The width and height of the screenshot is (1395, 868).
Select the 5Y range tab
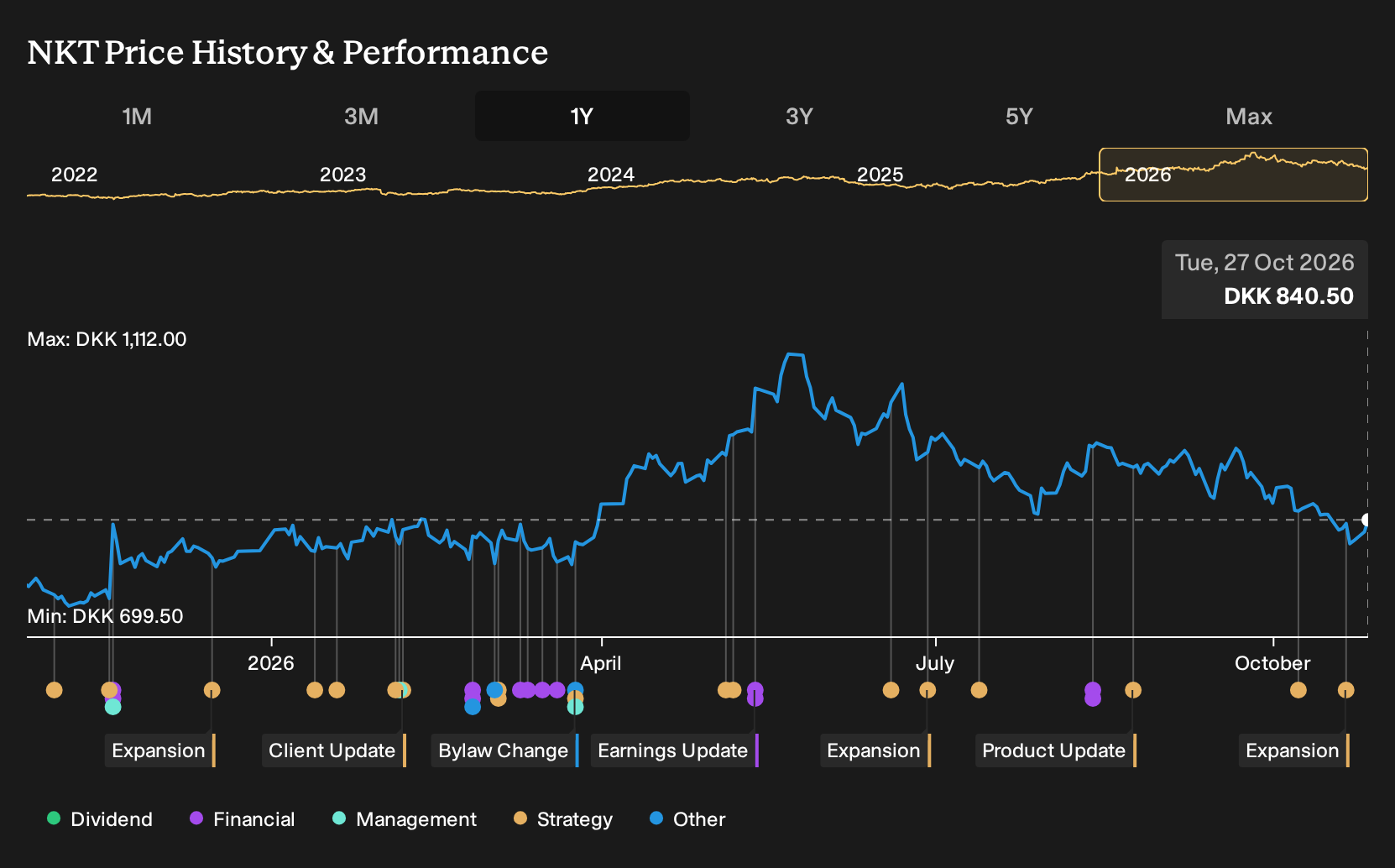tap(1019, 116)
